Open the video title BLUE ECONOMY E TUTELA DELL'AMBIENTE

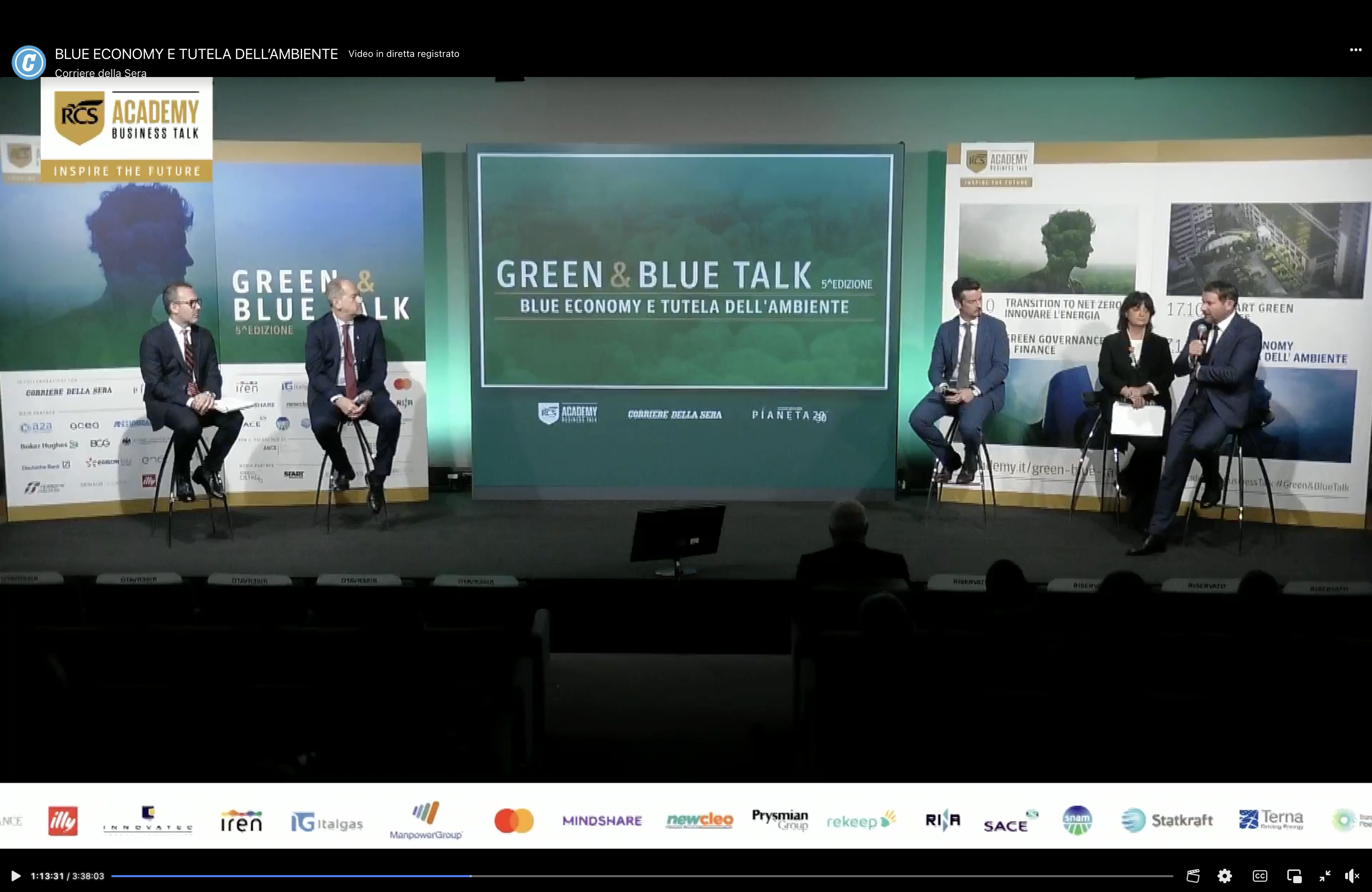tap(196, 54)
